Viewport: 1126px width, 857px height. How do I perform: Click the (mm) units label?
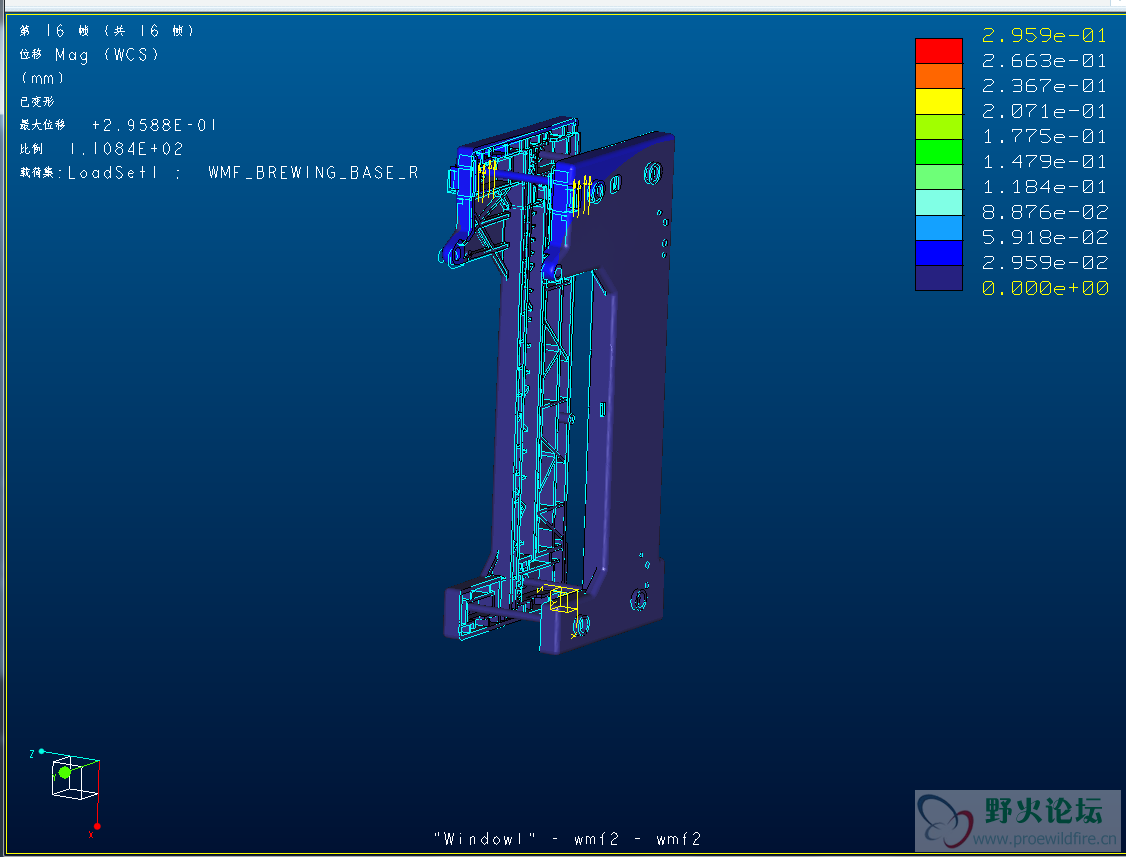[x=43, y=78]
